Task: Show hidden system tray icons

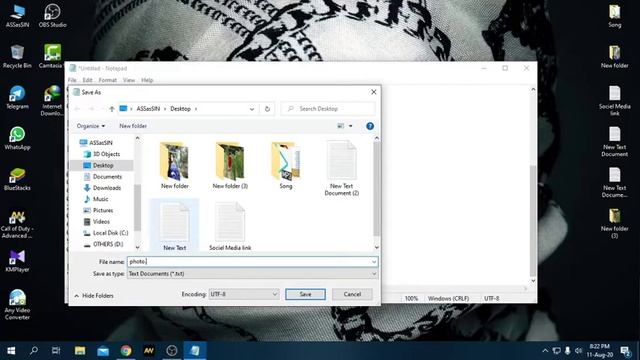Action: click(x=545, y=351)
